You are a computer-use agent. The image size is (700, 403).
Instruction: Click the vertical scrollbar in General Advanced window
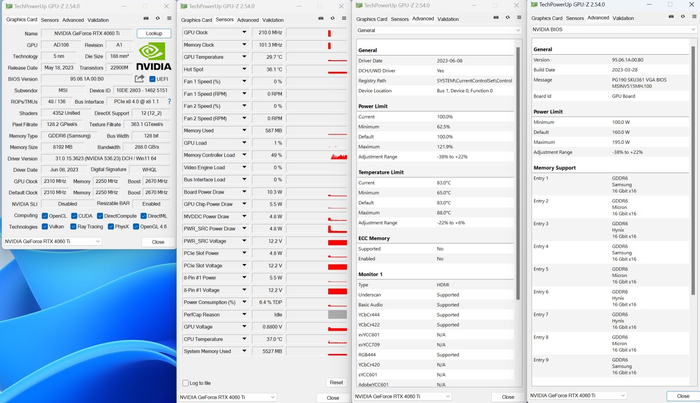(x=517, y=200)
